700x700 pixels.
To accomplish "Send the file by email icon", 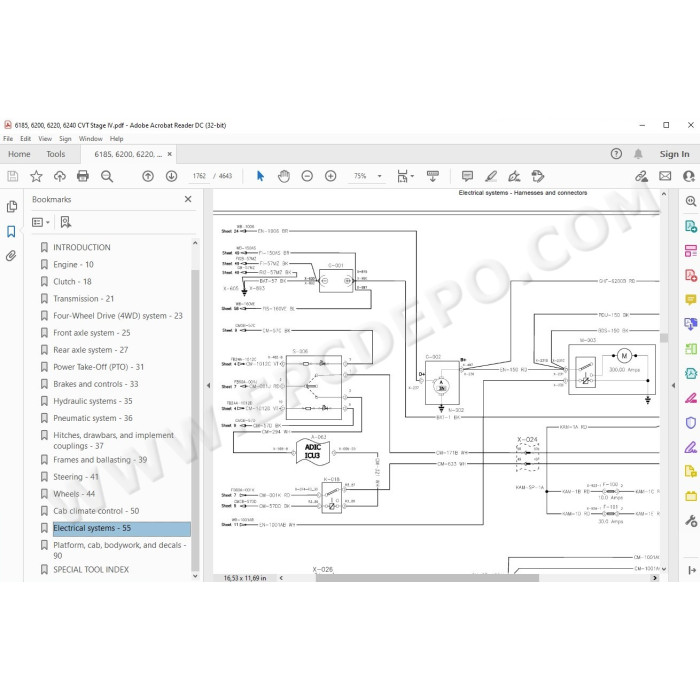I will (x=665, y=176).
